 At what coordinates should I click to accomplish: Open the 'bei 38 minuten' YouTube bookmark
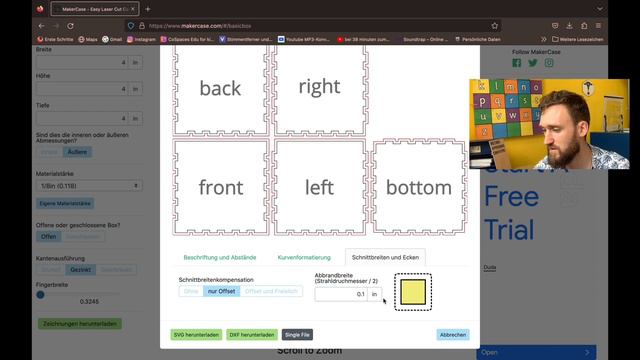[x=363, y=39]
